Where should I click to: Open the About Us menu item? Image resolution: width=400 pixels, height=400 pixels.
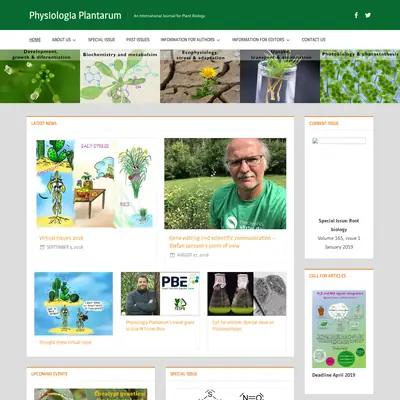(61, 40)
